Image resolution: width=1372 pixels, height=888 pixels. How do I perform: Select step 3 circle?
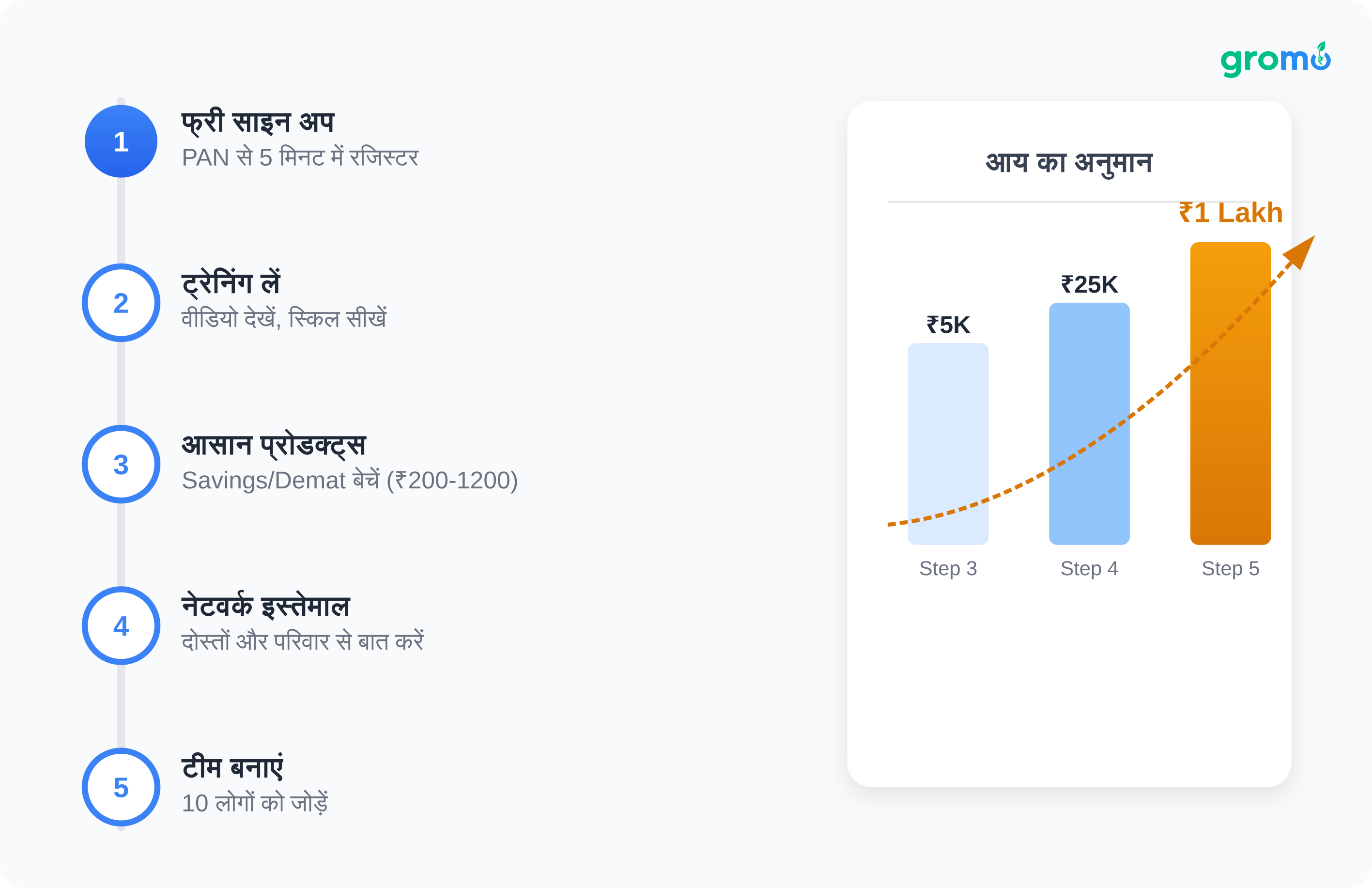tap(121, 464)
